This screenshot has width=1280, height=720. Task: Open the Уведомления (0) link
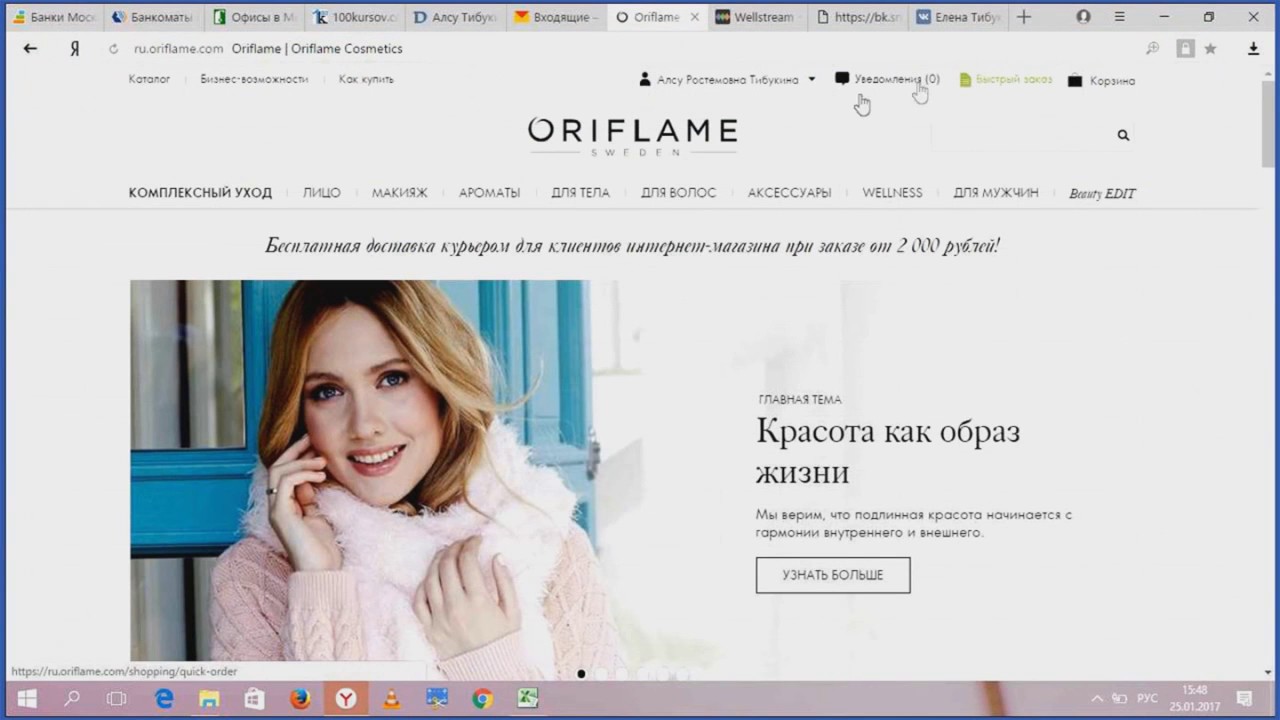(896, 79)
